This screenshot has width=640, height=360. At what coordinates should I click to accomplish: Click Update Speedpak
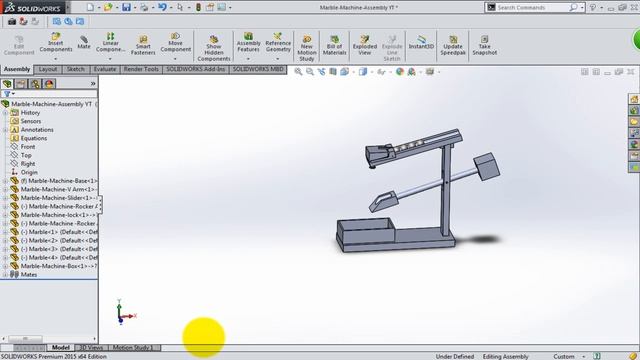coord(453,45)
